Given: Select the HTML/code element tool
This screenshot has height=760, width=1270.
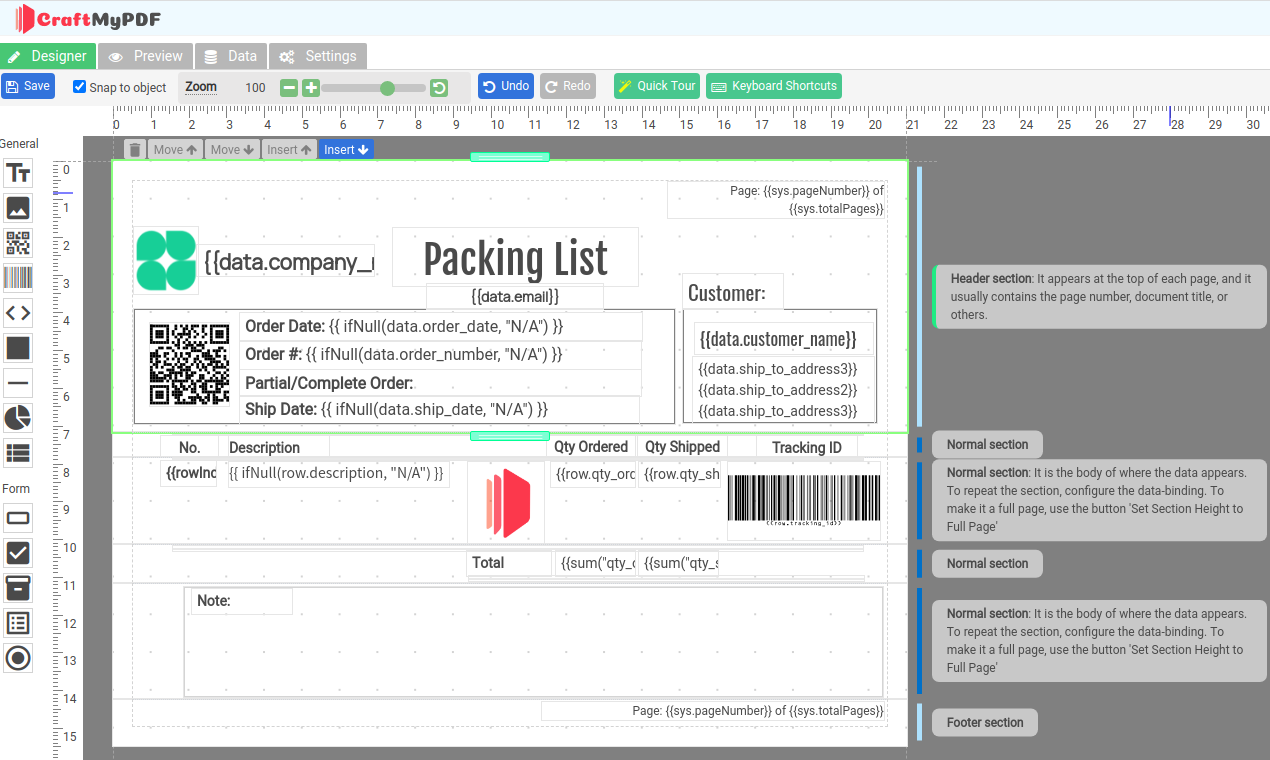Looking at the screenshot, I should (x=17, y=312).
